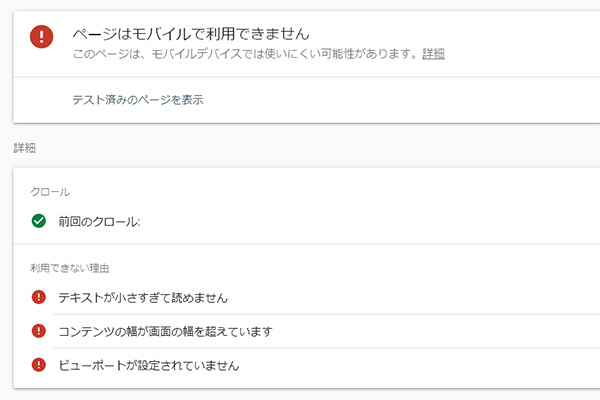Click red error icon beside ビューポートが設定されていません
600x400 pixels.
click(39, 365)
